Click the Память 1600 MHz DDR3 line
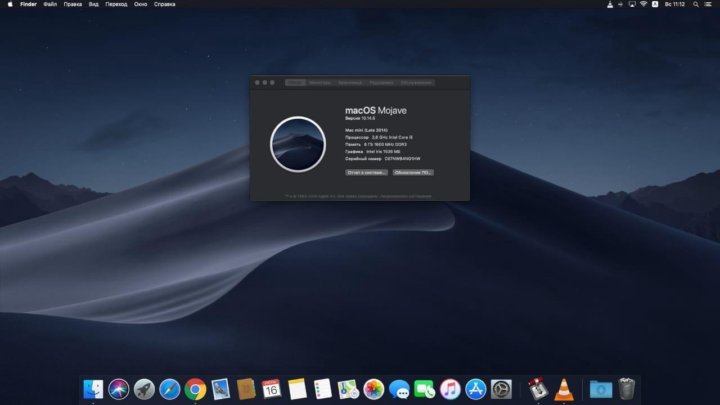The height and width of the screenshot is (405, 720). coord(376,145)
